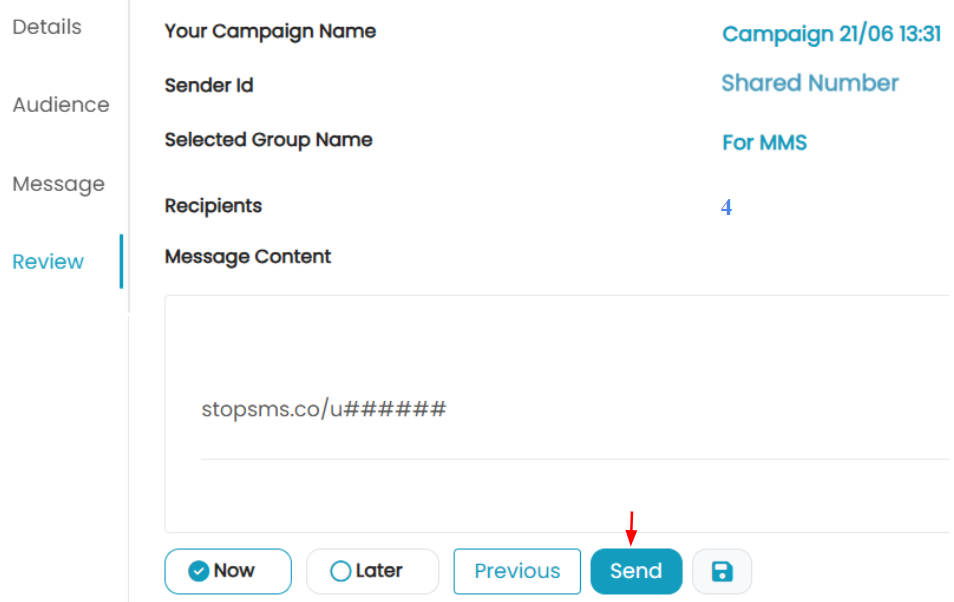Select the Review step
Viewport: 954px width, 602px height.
(48, 262)
